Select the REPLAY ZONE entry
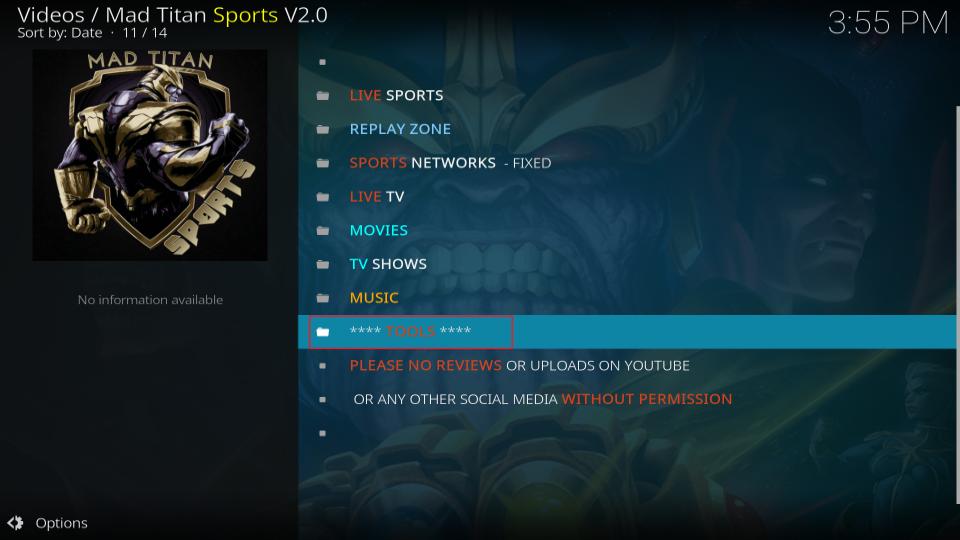Viewport: 960px width, 540px height. point(626,129)
